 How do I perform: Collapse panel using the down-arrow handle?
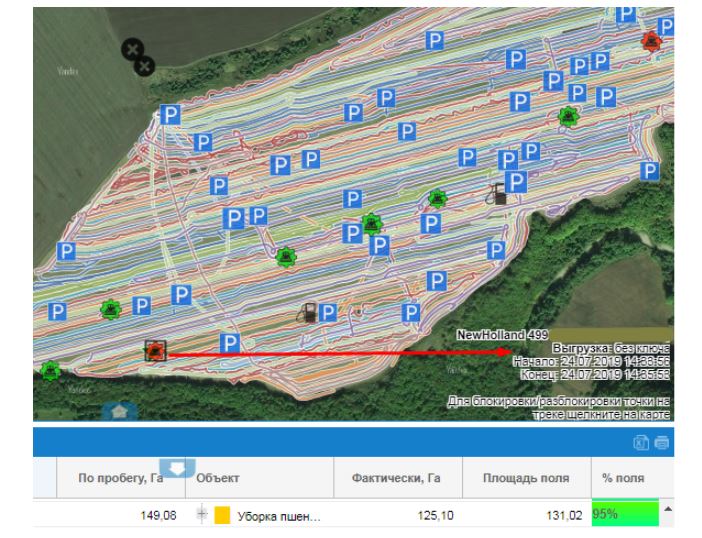(x=177, y=468)
